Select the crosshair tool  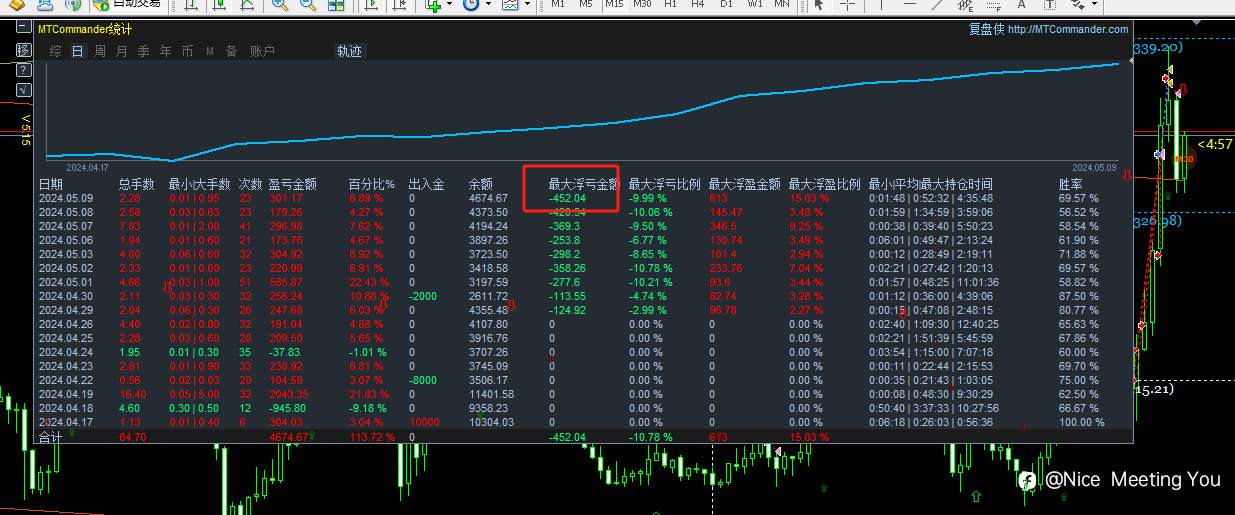pyautogui.click(x=848, y=5)
